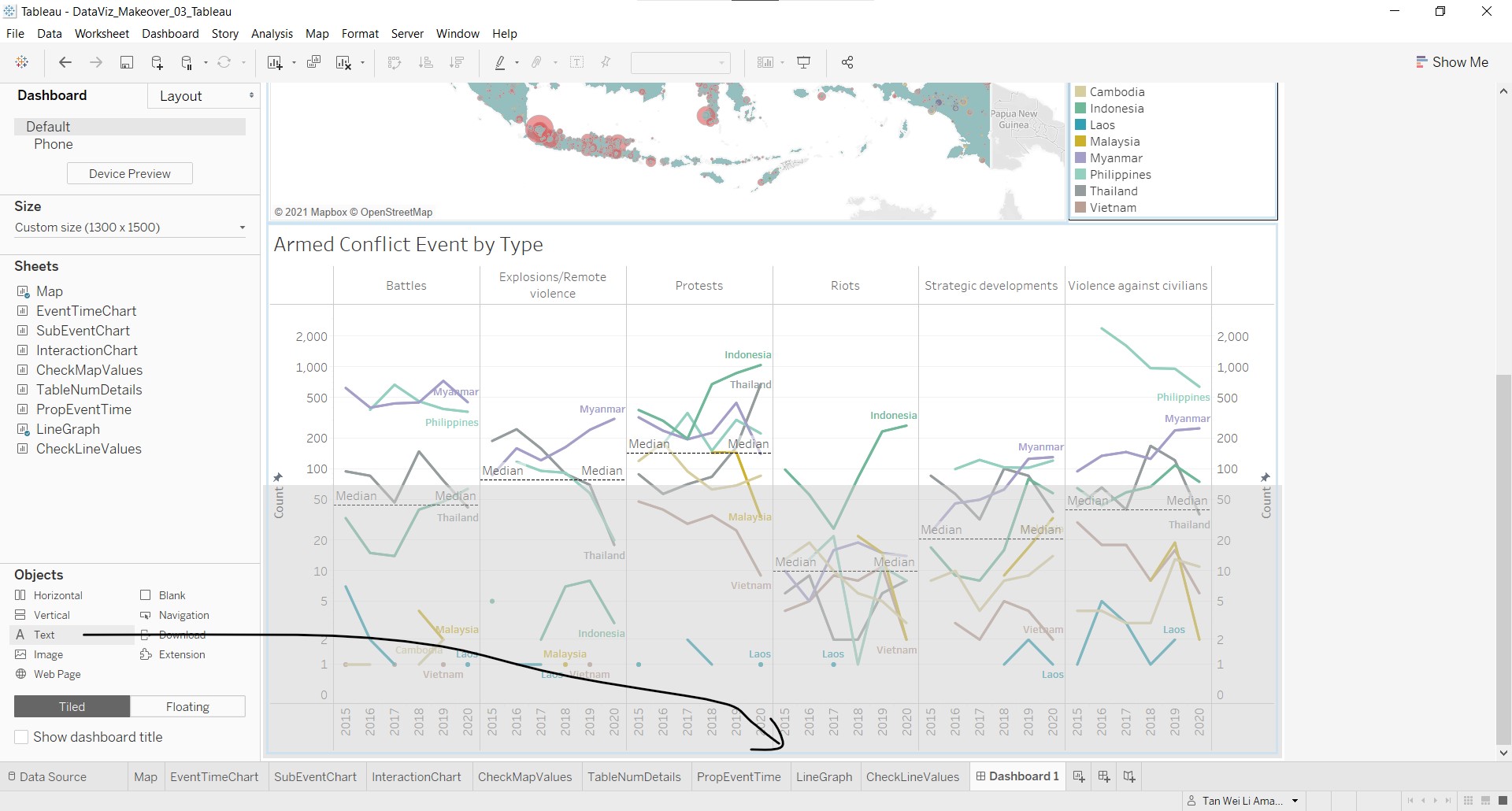The width and height of the screenshot is (1512, 811).
Task: Click the Show Me button
Action: (x=1451, y=62)
